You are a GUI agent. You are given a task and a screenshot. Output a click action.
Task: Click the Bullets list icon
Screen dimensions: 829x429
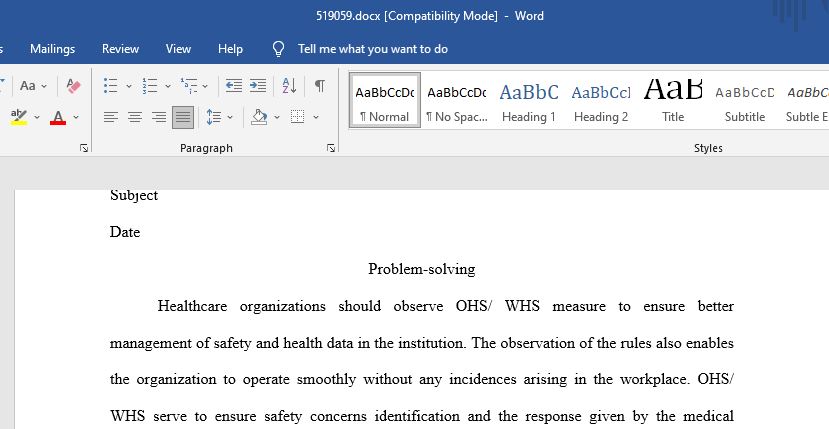pyautogui.click(x=110, y=86)
